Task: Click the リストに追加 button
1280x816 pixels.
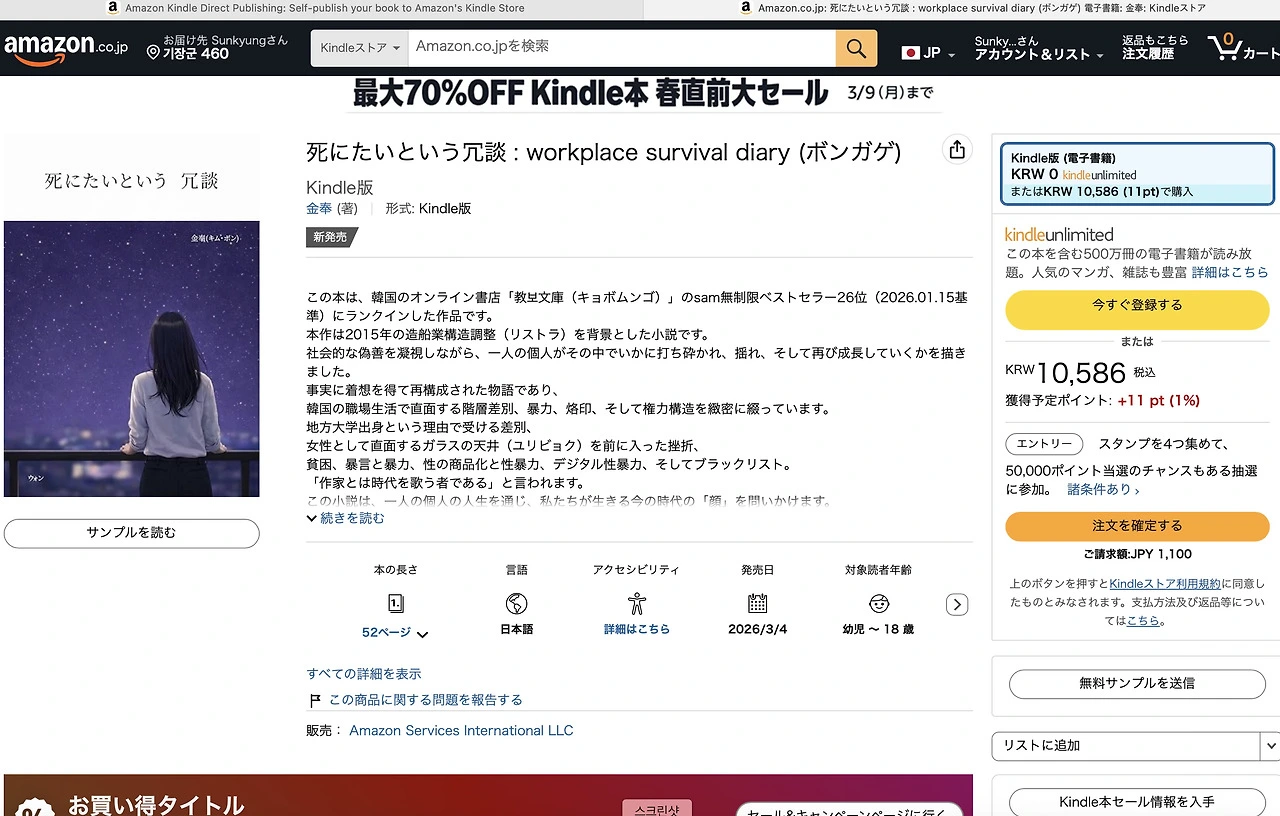Action: coord(1125,746)
